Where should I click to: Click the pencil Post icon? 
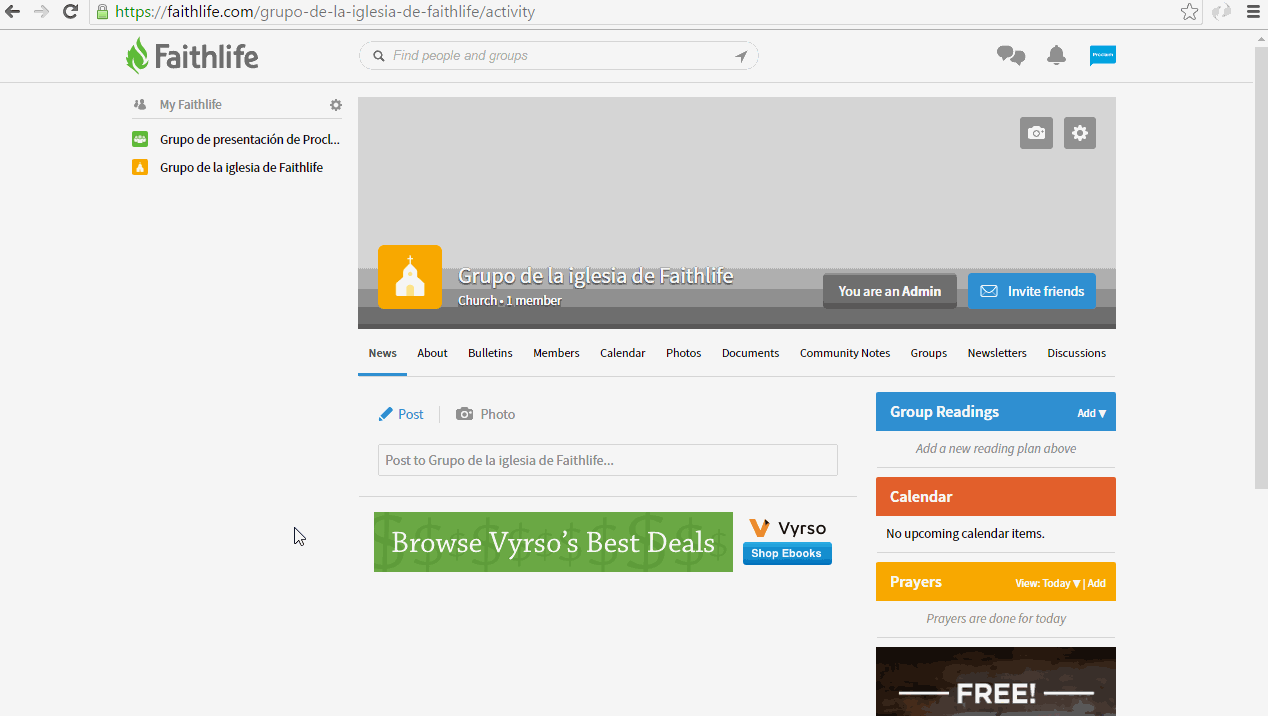click(385, 414)
